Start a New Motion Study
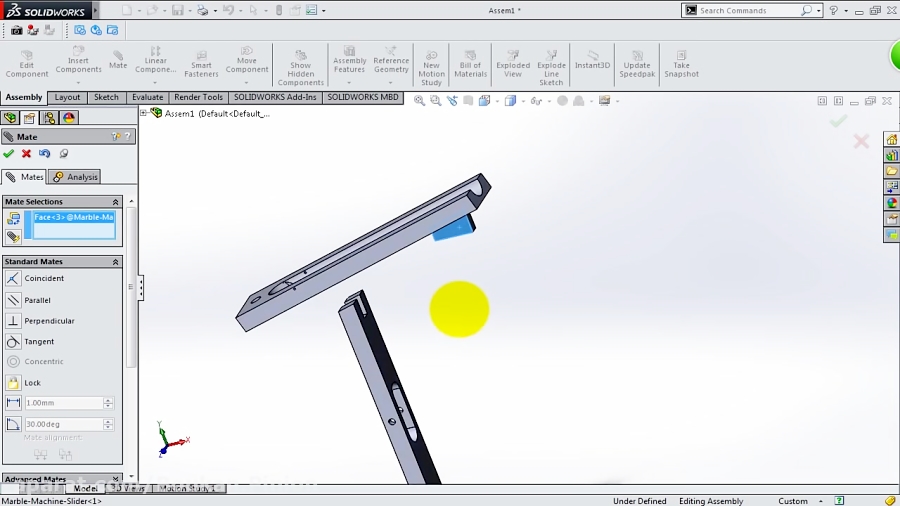 coord(431,68)
